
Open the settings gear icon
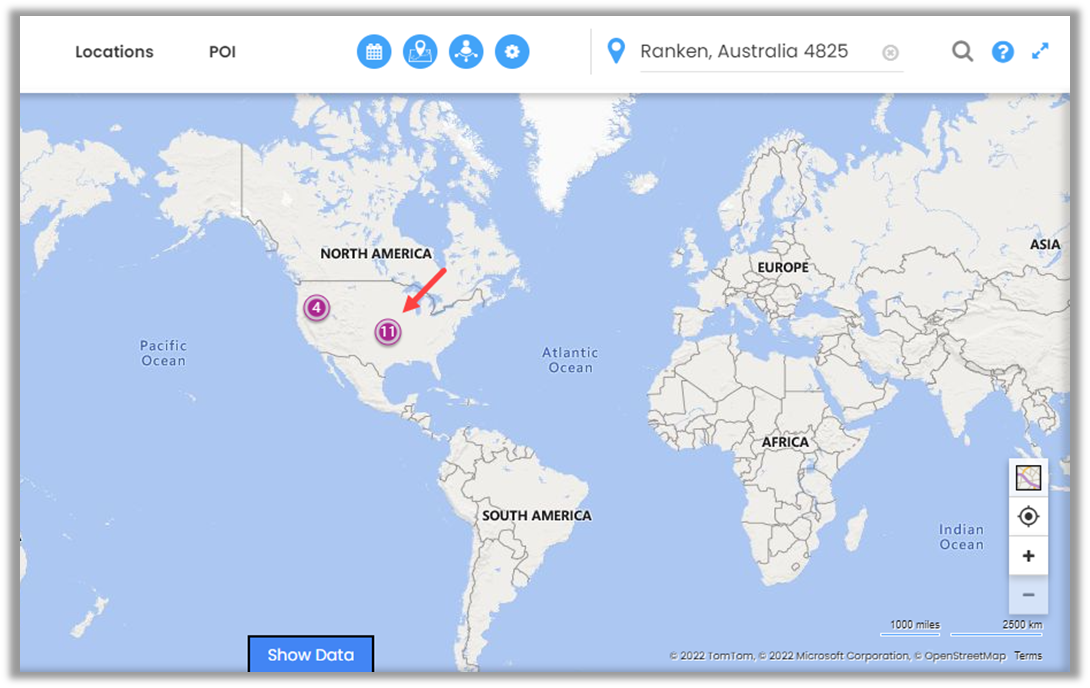[512, 52]
